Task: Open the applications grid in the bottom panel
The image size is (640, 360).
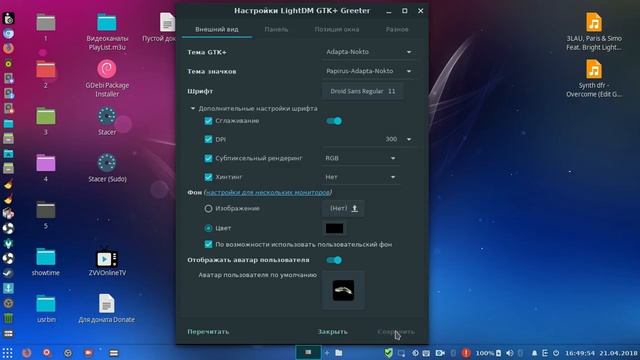Action: click(7, 353)
